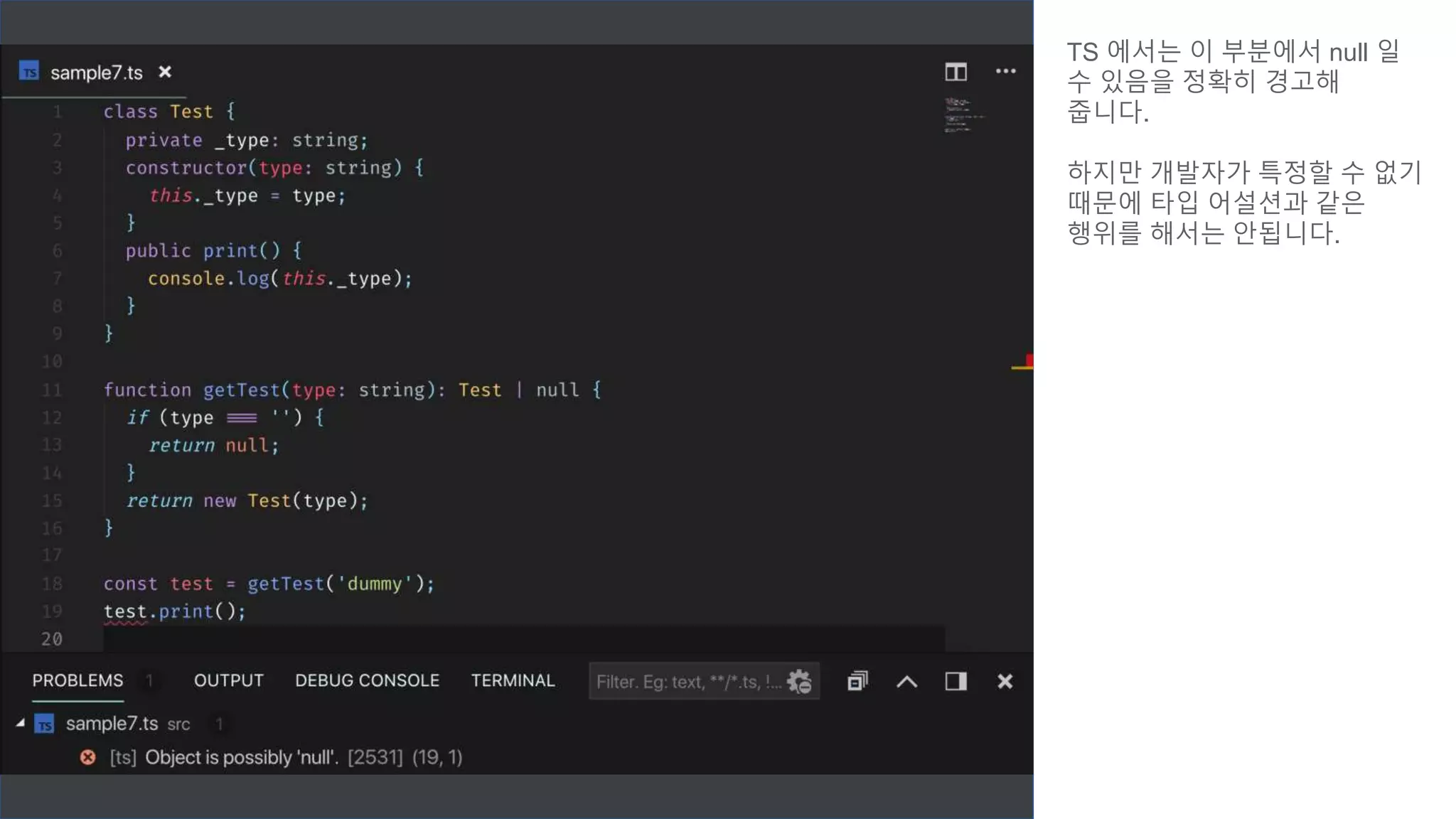Close the bottom panel

tap(1005, 681)
